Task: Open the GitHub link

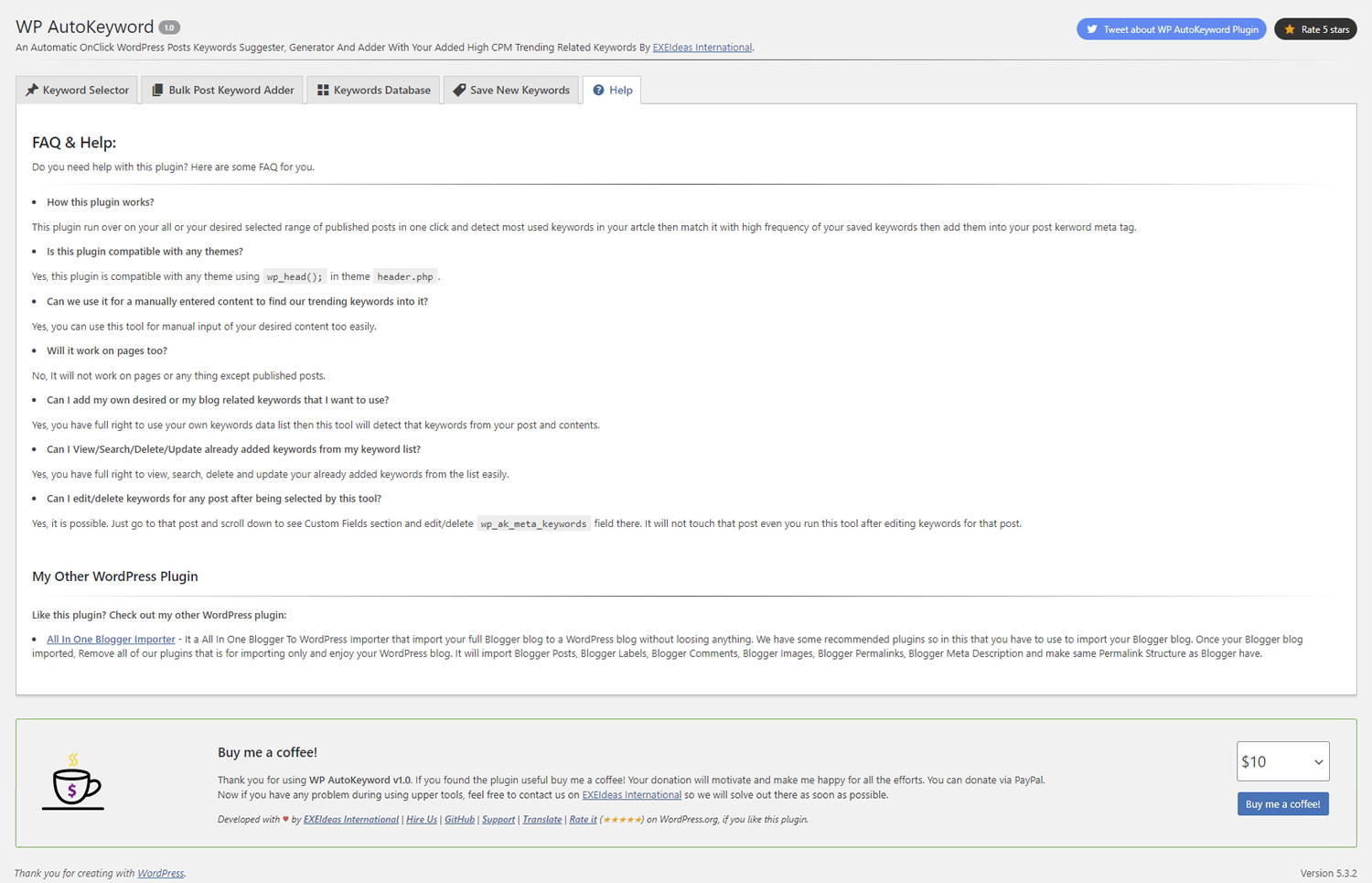Action: click(x=459, y=820)
